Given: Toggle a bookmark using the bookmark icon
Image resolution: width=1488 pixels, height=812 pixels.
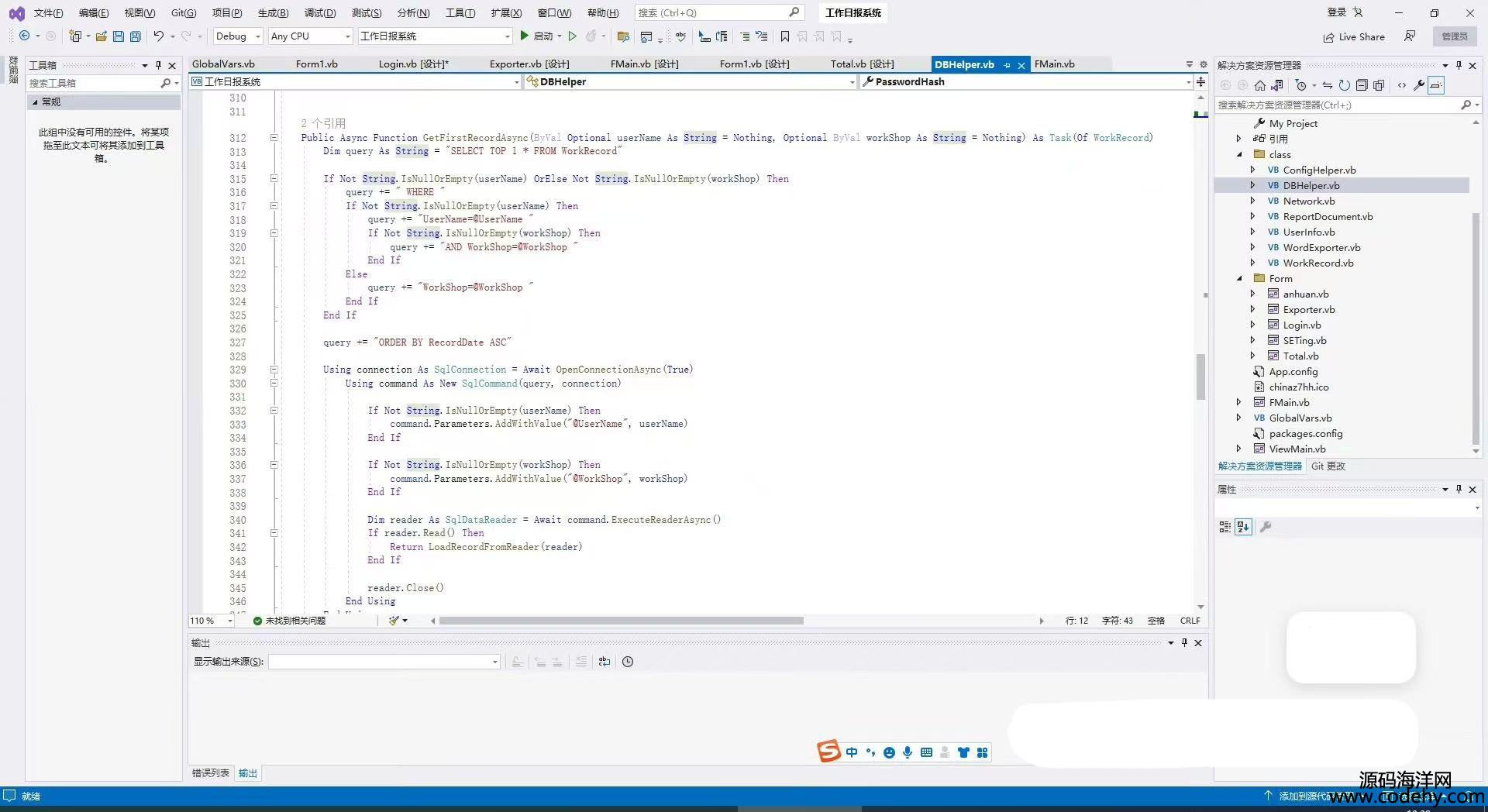Looking at the screenshot, I should coord(785,36).
